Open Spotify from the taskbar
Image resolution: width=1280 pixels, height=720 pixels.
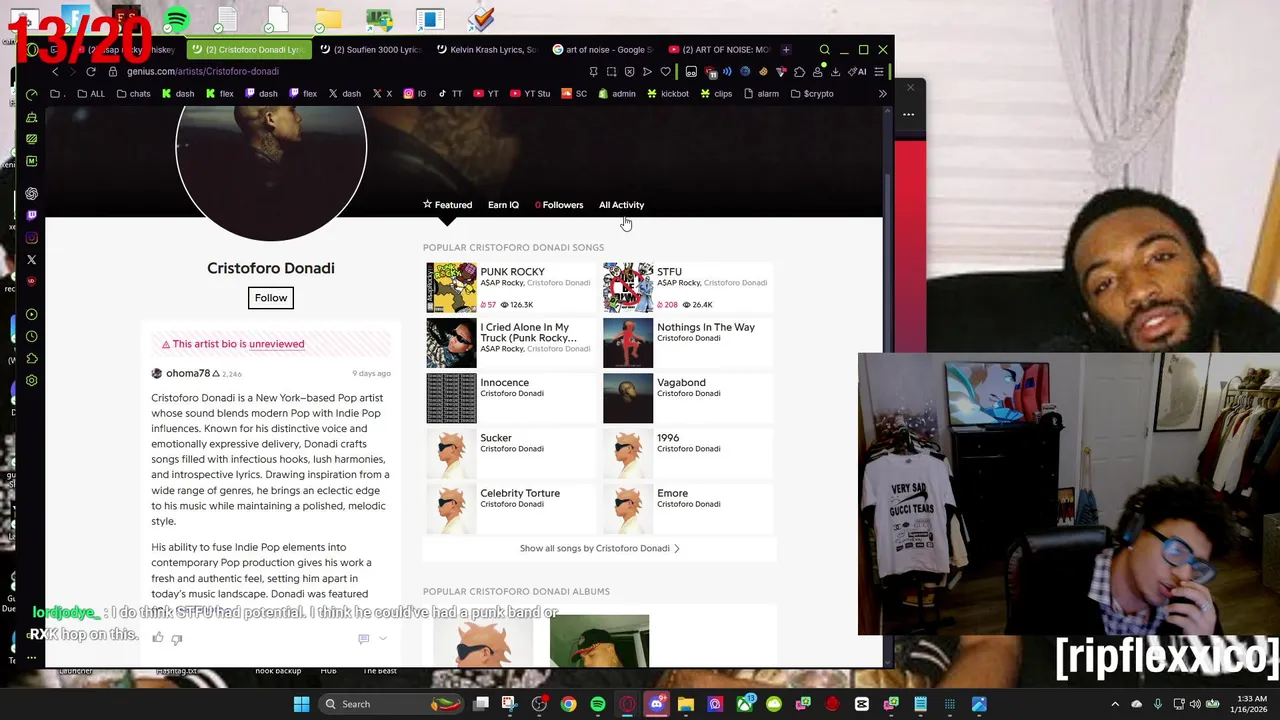597,704
